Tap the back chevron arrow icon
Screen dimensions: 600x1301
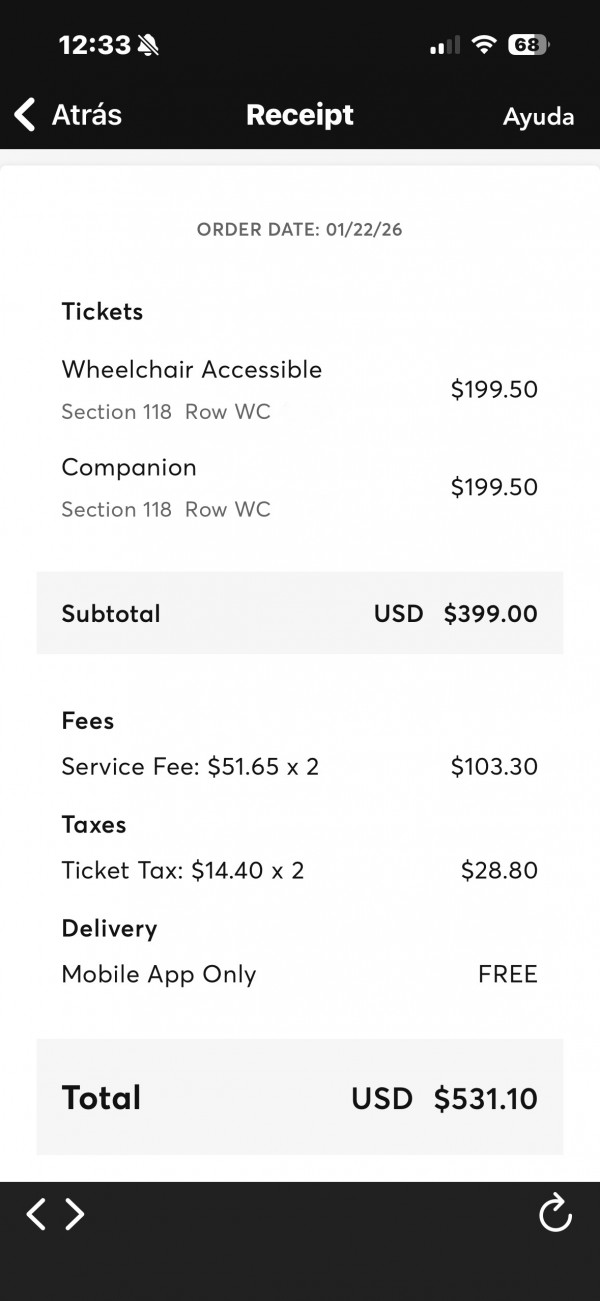(25, 115)
